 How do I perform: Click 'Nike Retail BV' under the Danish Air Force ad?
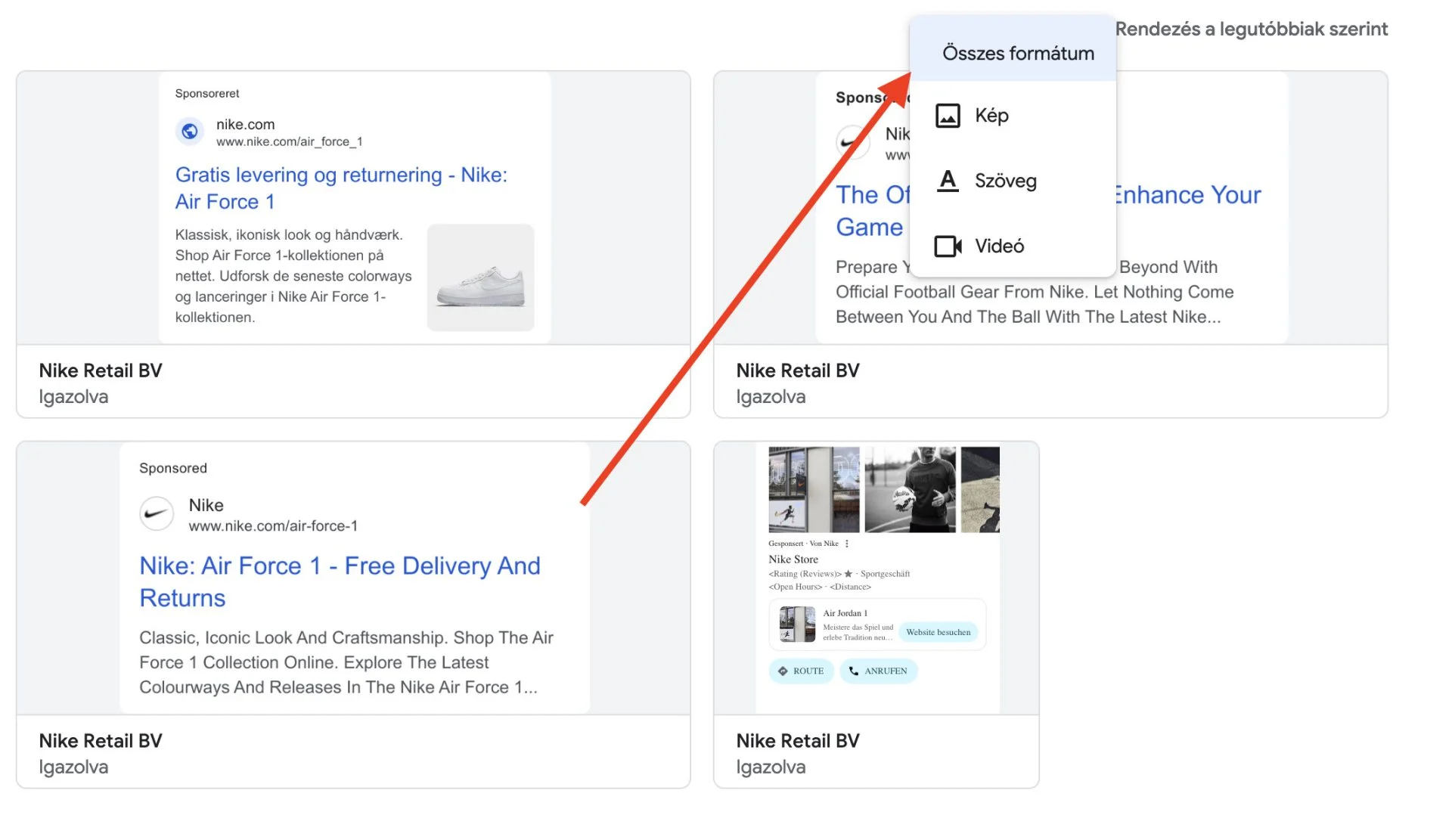(x=101, y=370)
